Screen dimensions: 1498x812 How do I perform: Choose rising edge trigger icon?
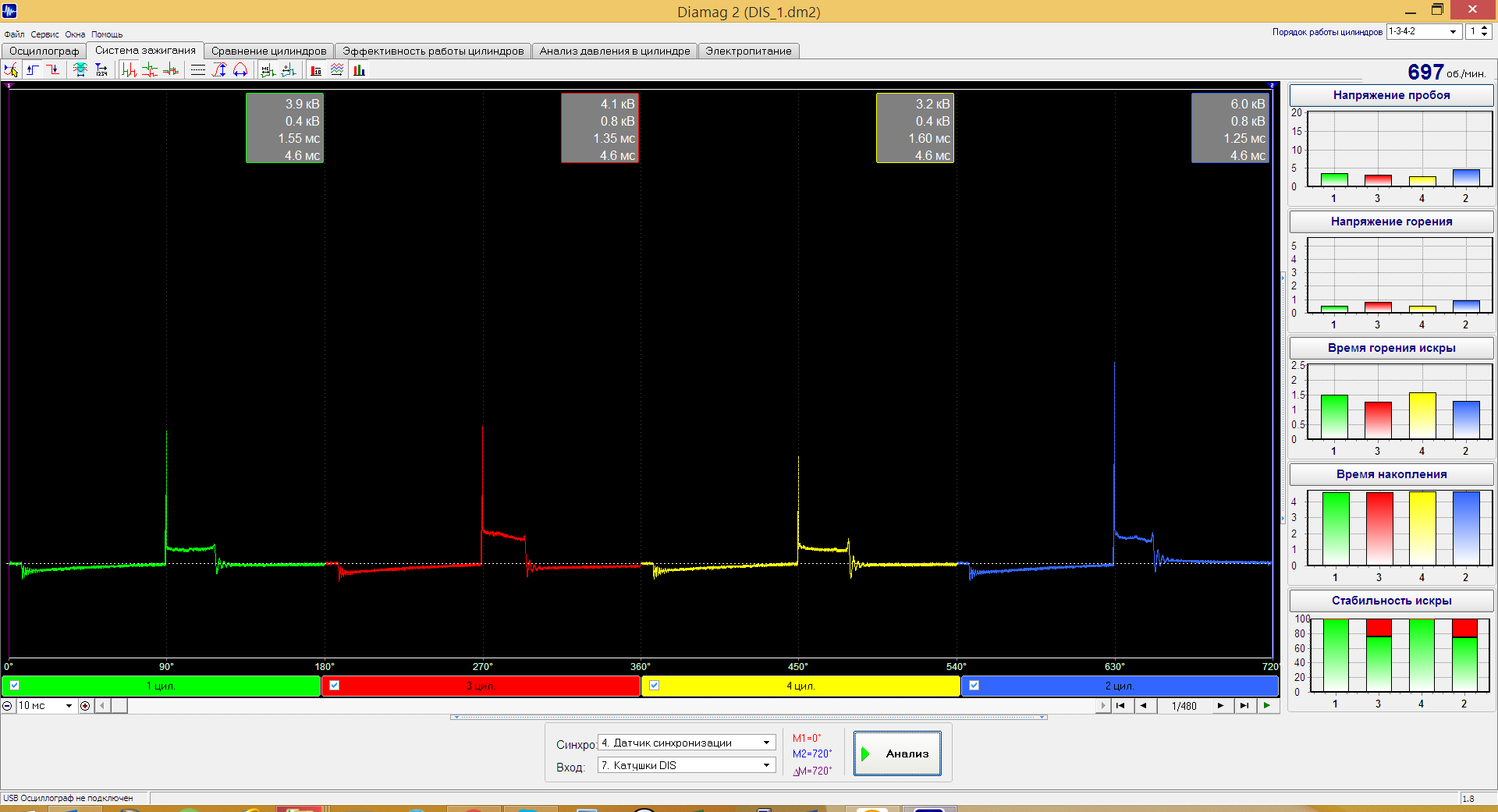(x=32, y=70)
